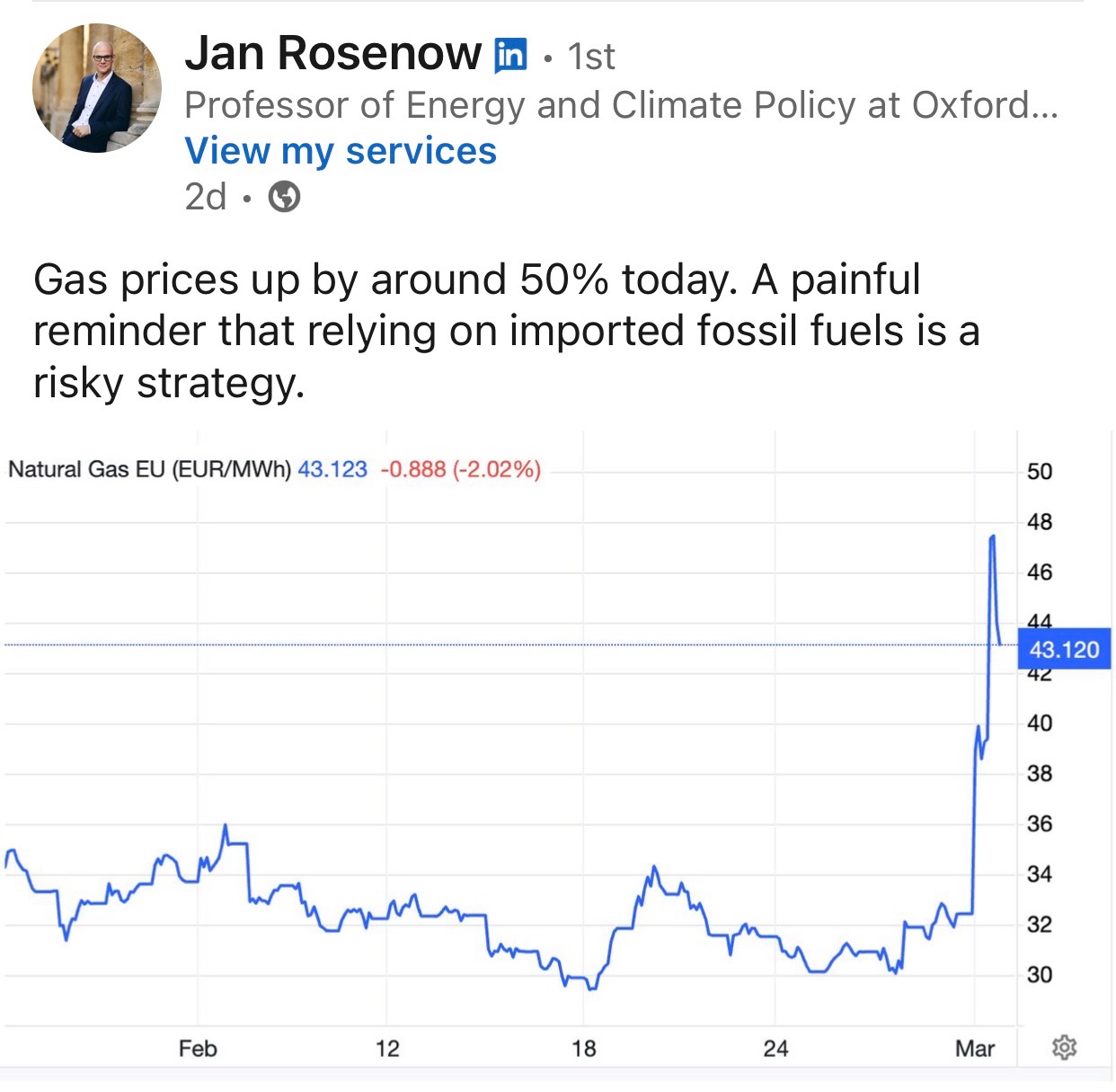
Task: Click the post text about gas prices
Action: pyautogui.click(x=503, y=330)
